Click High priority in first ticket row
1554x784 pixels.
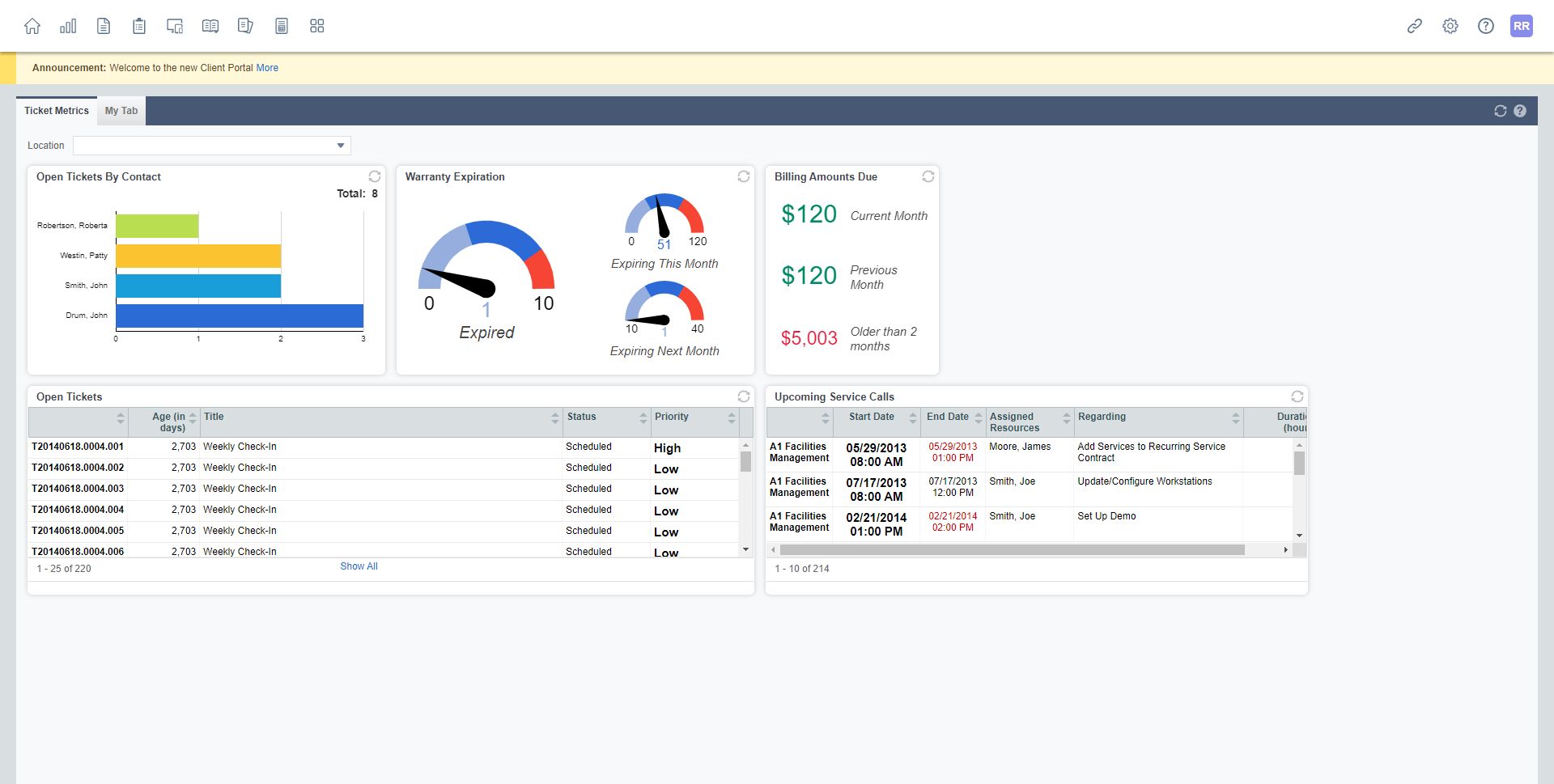pyautogui.click(x=667, y=448)
